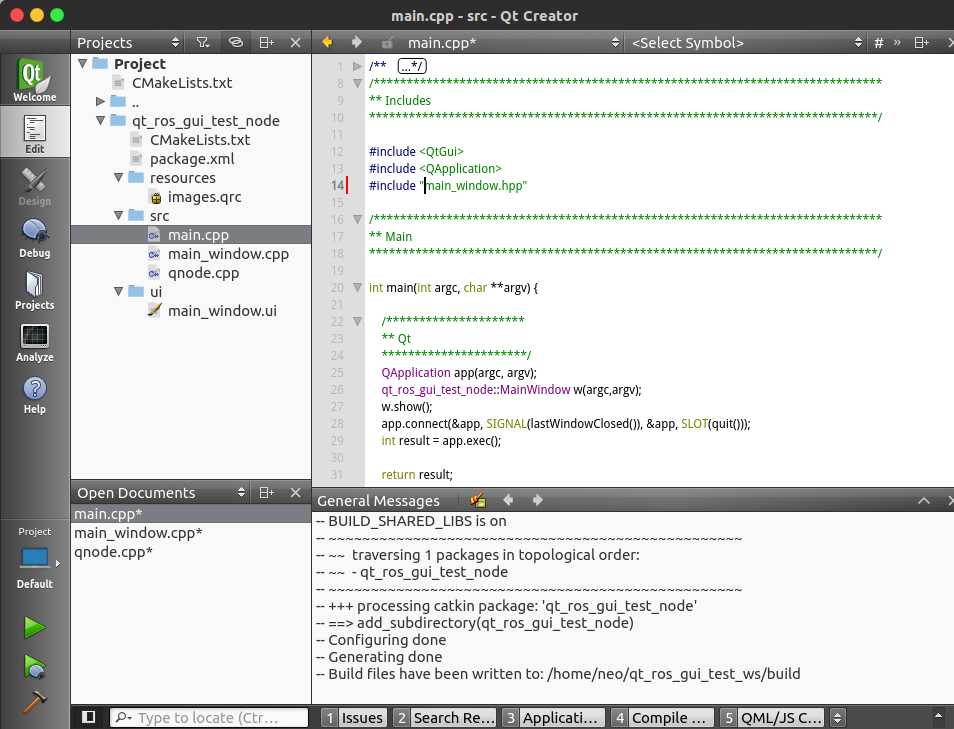
Task: Clear the General Messages output
Action: coord(478,500)
